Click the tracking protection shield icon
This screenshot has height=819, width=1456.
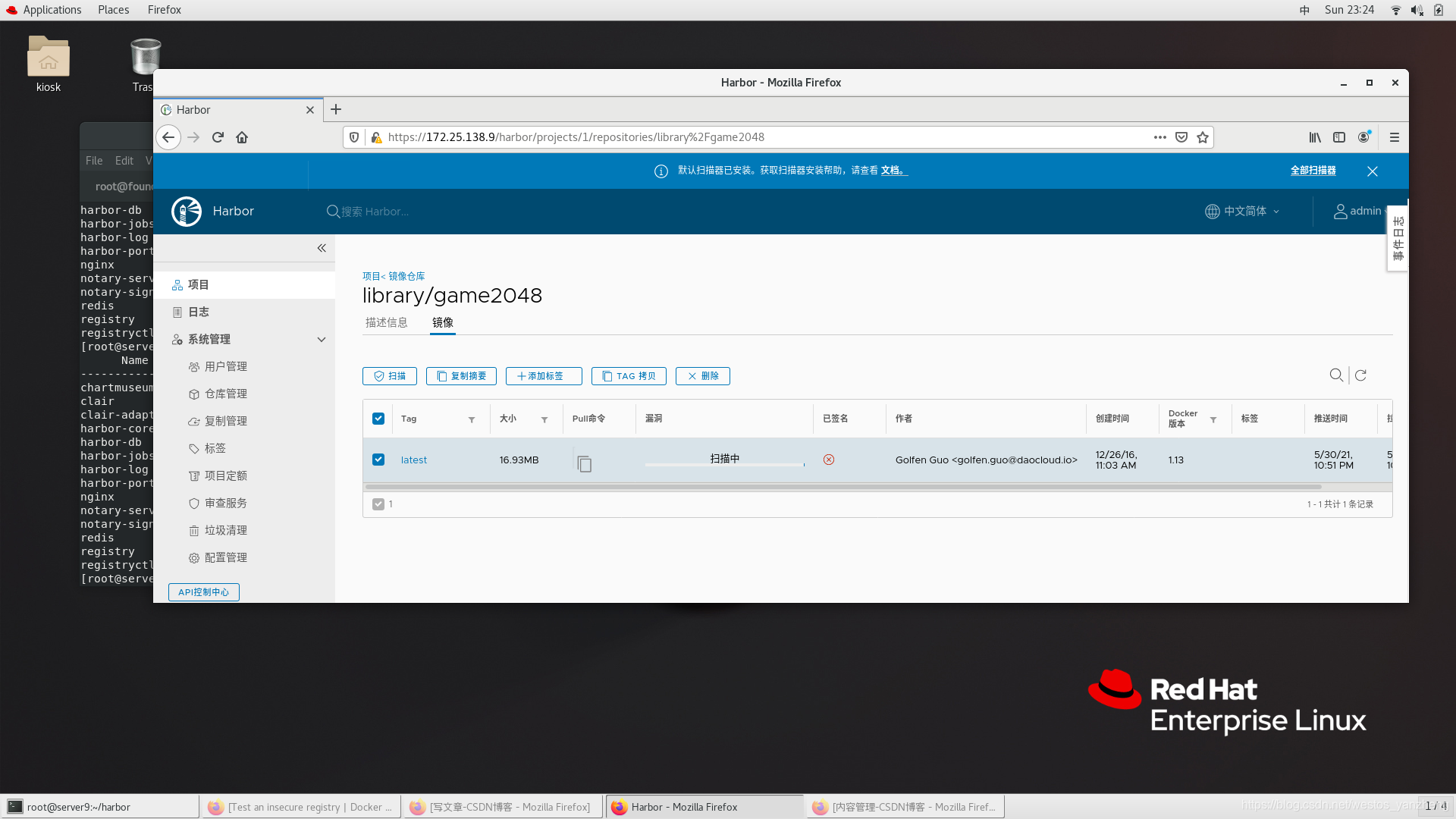354,137
